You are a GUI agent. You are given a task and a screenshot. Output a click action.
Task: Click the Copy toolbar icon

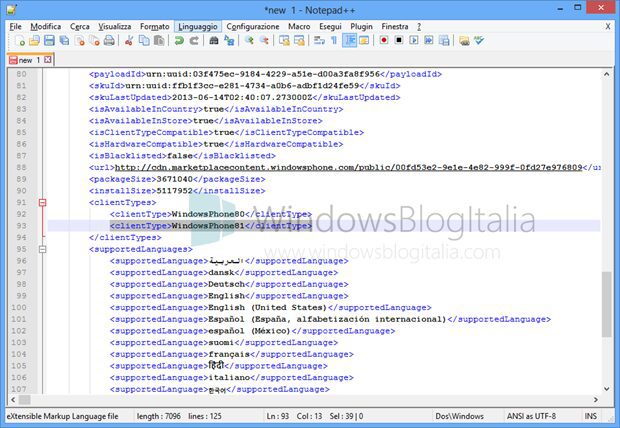click(x=144, y=40)
